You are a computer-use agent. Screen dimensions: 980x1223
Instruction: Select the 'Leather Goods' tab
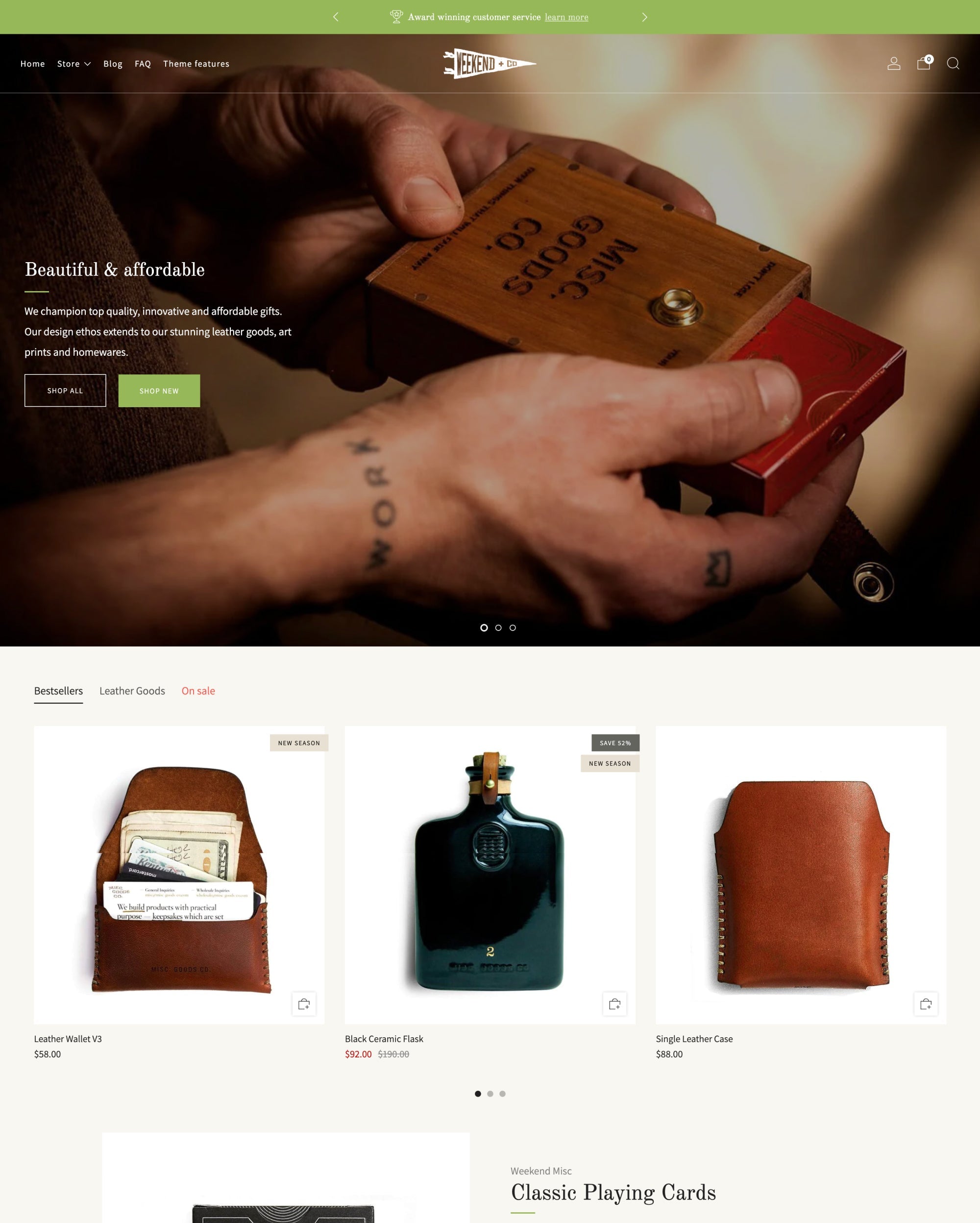click(132, 690)
